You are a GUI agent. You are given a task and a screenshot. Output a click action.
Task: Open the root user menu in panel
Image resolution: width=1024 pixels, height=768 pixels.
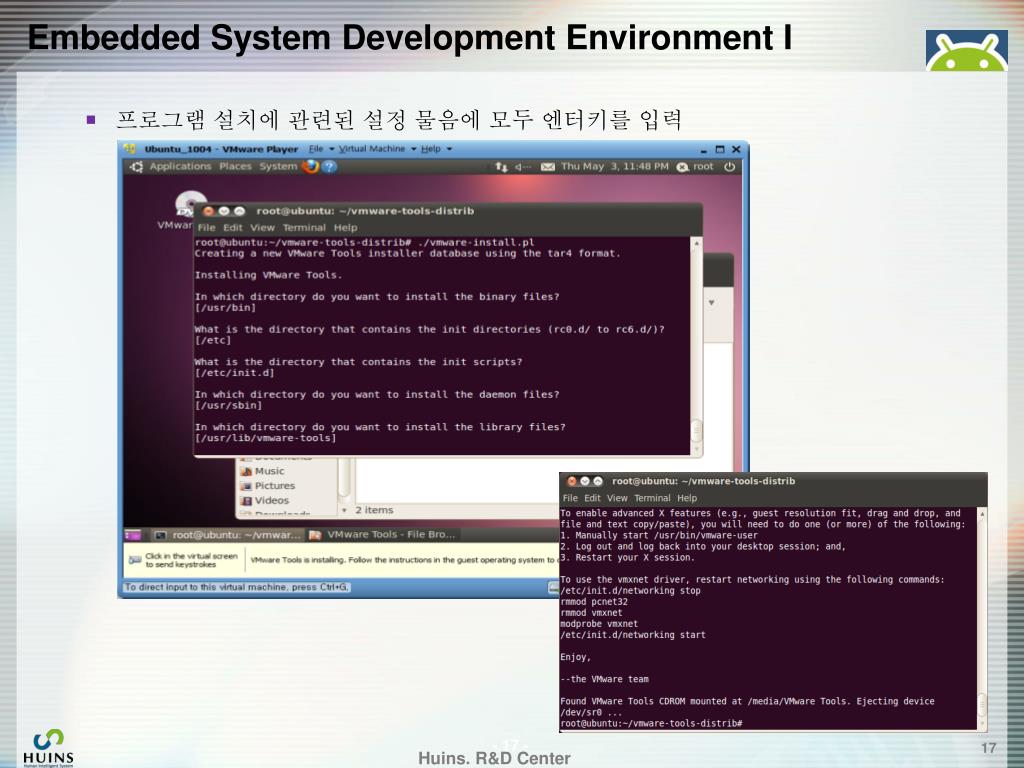(695, 167)
